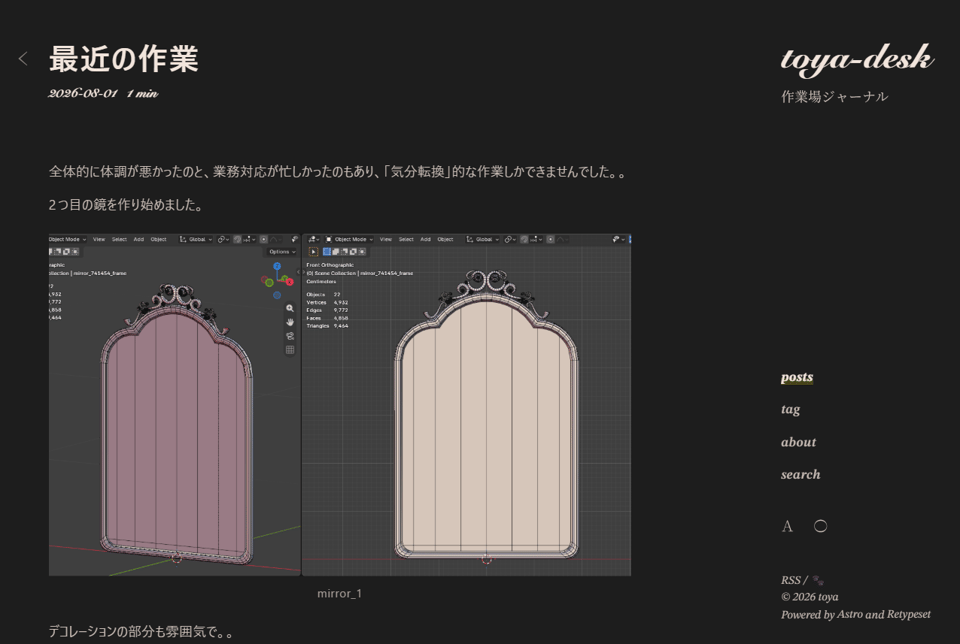Image resolution: width=960 pixels, height=644 pixels.
Task: Click the line デコレーションの部分も雰囲気で
Action: coord(141,632)
